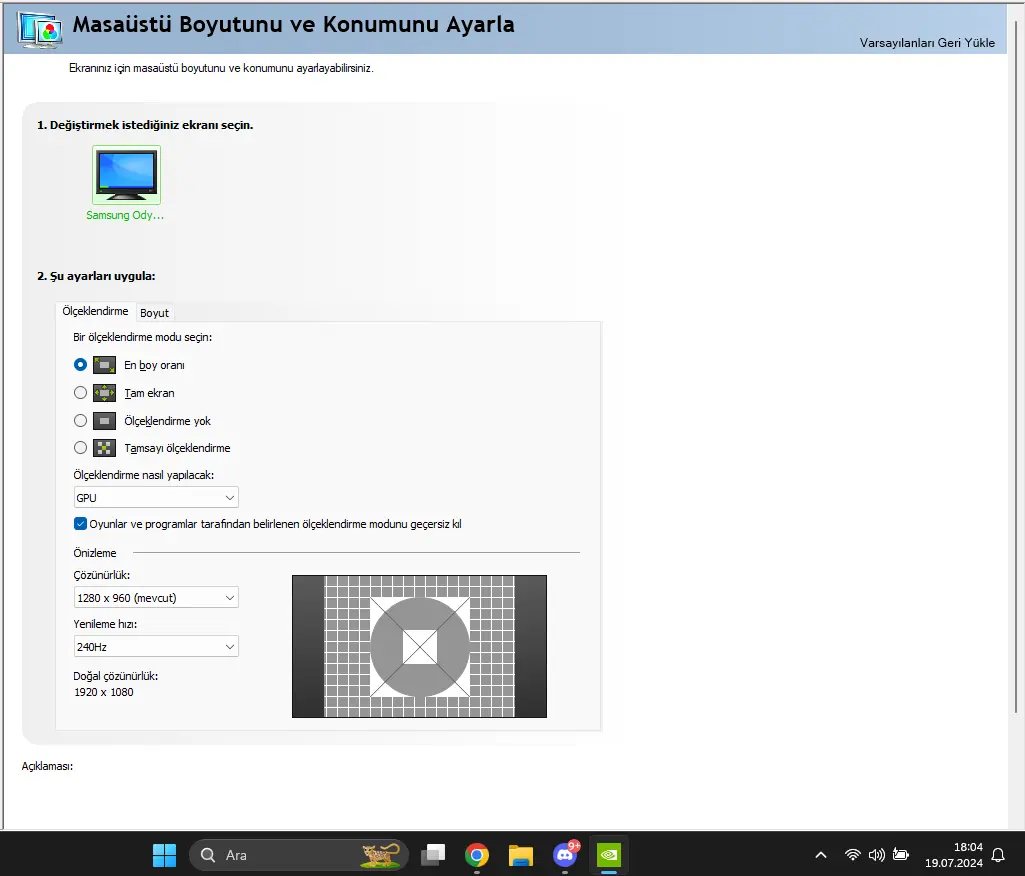
Task: Click the NVIDIA Control Panel taskbar icon
Action: coord(609,855)
